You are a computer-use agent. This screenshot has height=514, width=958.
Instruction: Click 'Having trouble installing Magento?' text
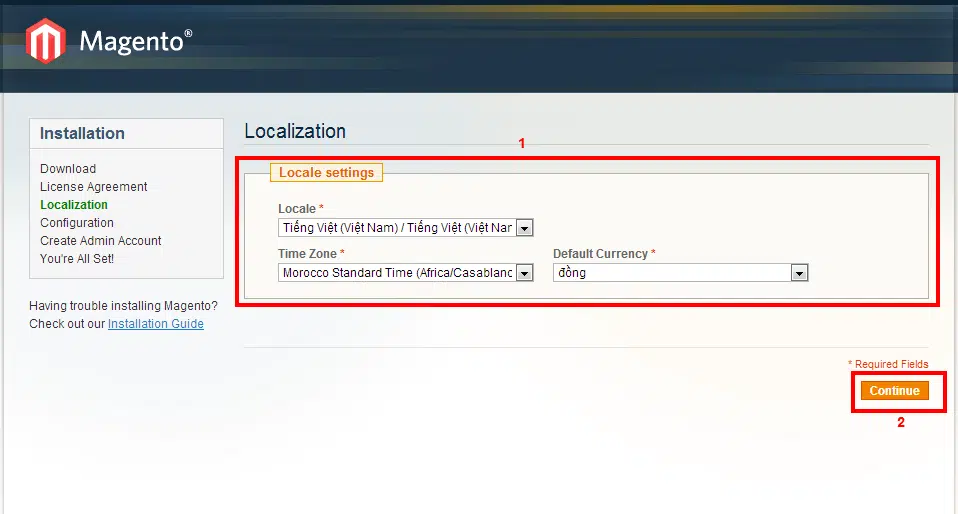[123, 306]
